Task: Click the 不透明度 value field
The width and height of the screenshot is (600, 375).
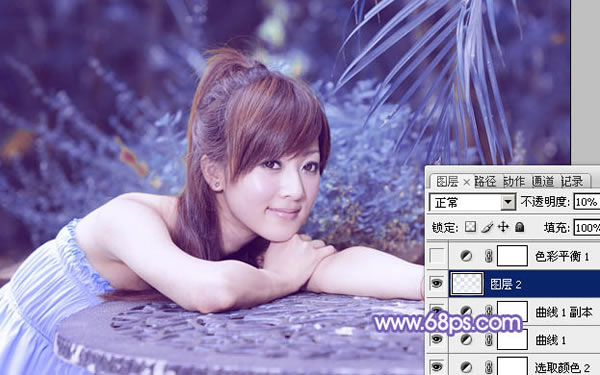Action: click(x=587, y=202)
